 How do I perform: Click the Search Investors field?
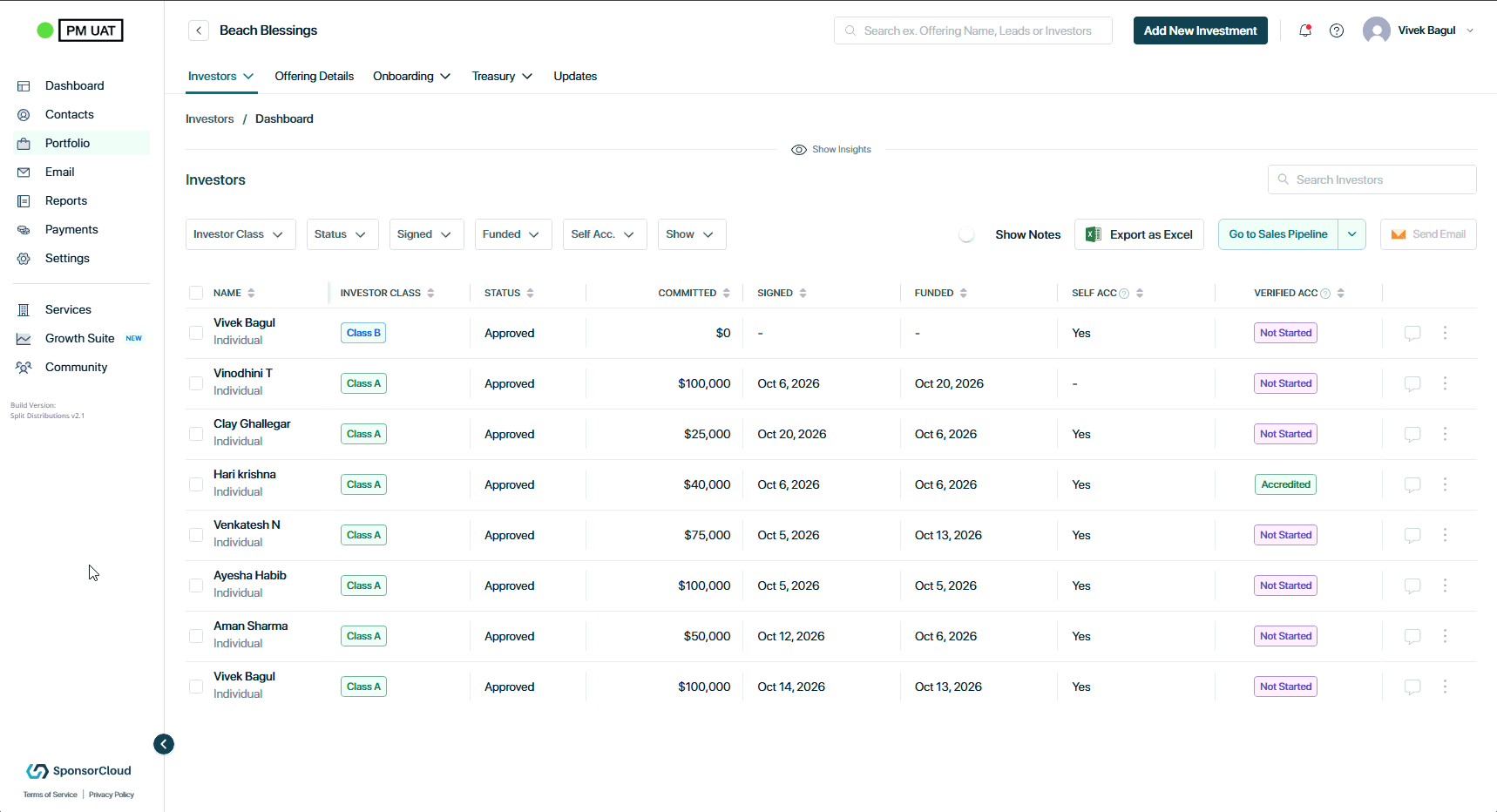(1372, 179)
